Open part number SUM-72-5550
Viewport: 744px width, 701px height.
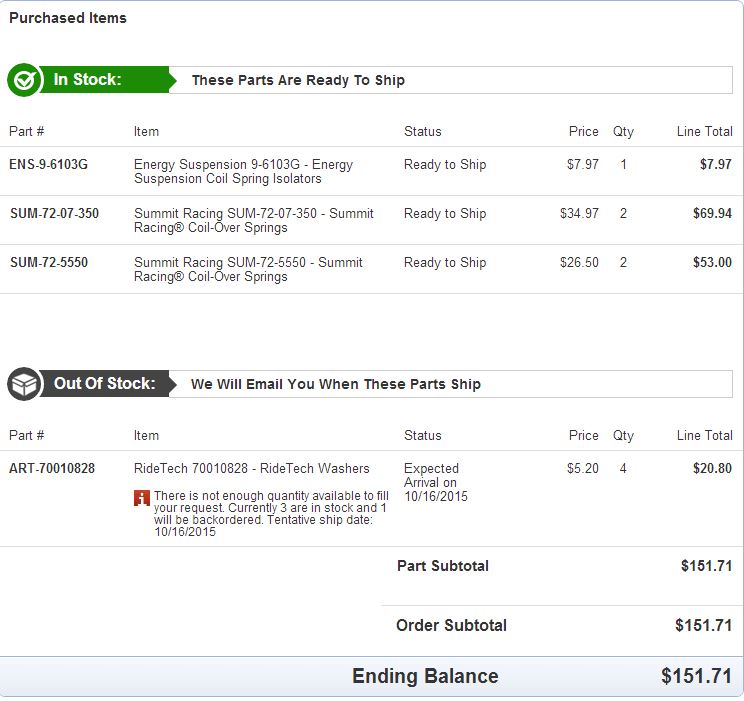tap(49, 263)
